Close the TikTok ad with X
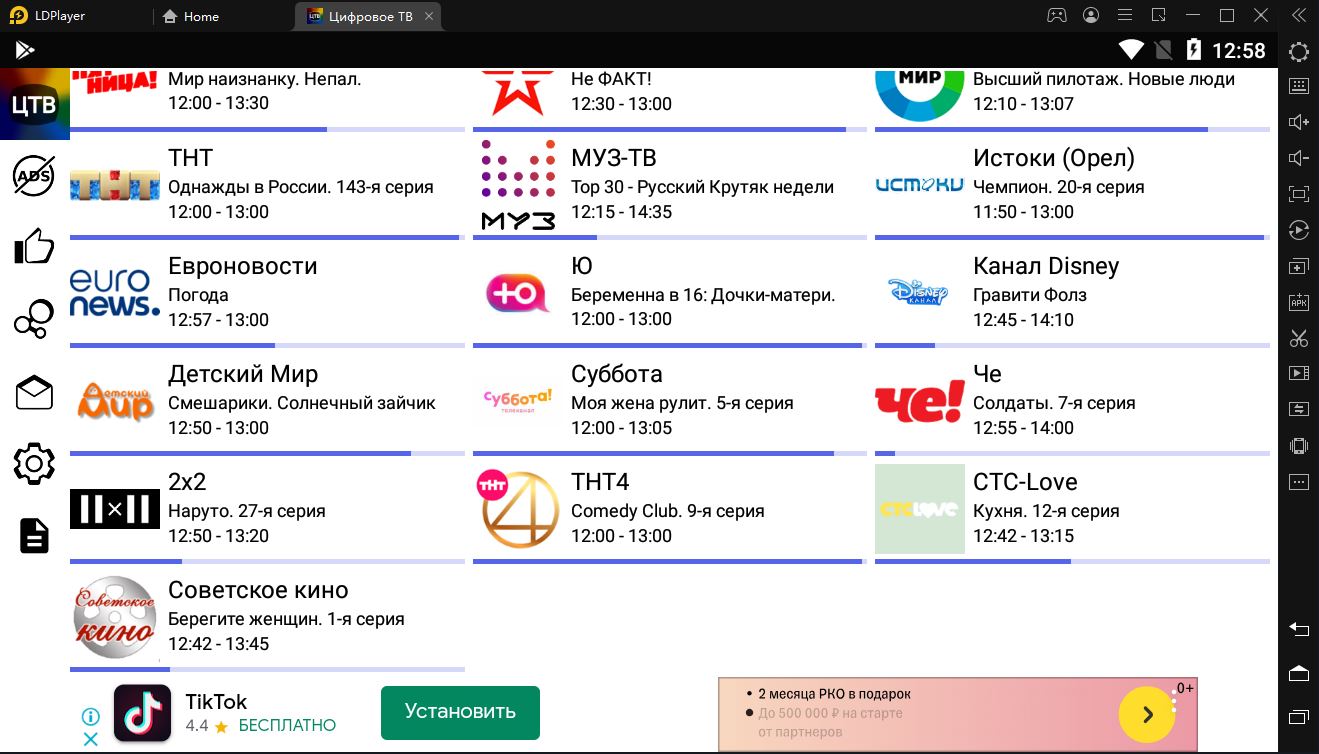This screenshot has width=1319, height=754. point(90,740)
